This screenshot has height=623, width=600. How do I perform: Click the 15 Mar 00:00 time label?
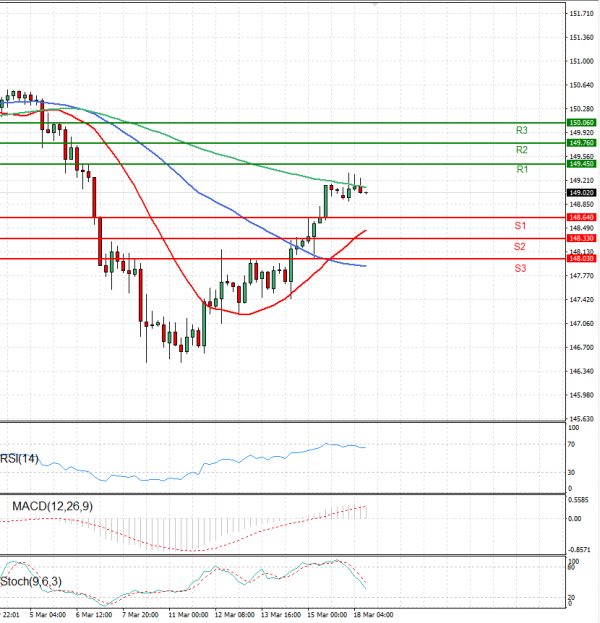[x=327, y=615]
